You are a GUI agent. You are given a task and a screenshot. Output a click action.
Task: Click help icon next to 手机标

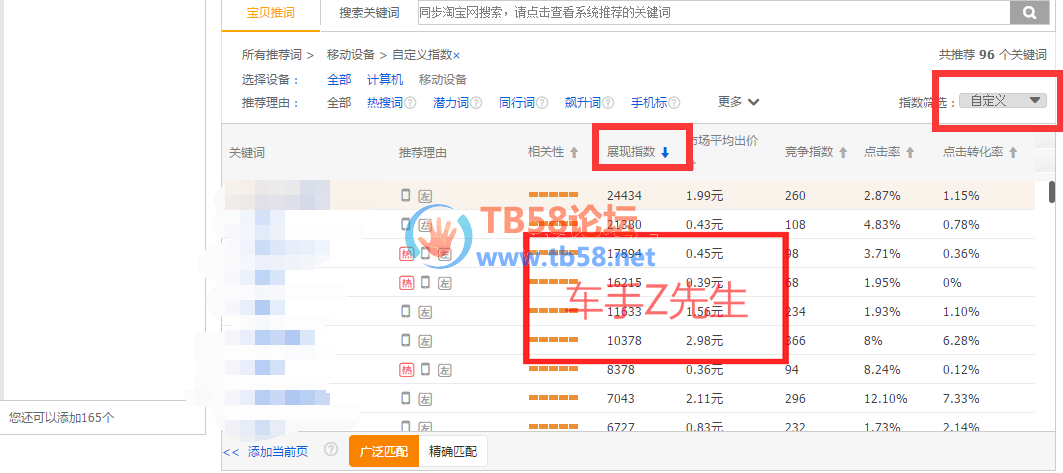675,103
